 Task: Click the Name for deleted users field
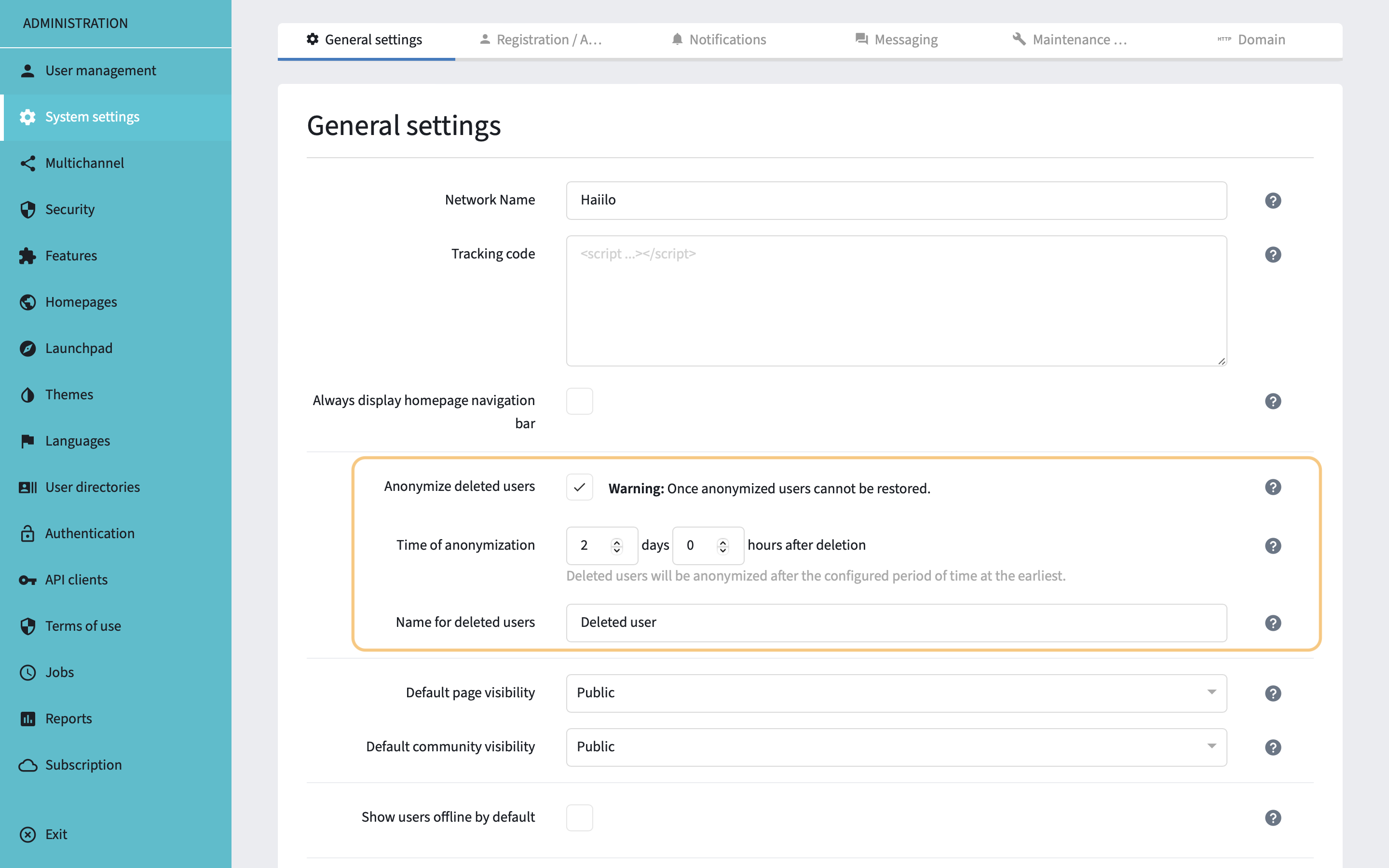click(x=896, y=622)
